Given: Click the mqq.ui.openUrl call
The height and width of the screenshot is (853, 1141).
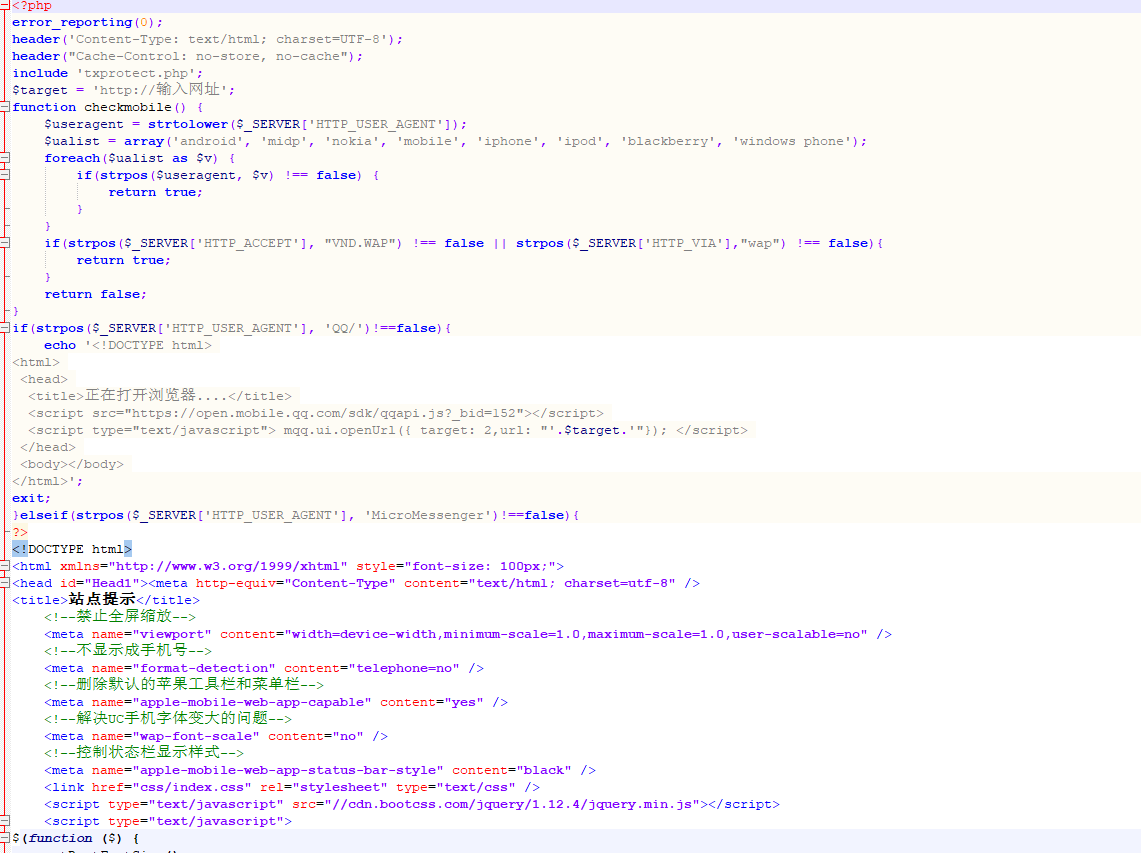Looking at the screenshot, I should pos(340,430).
